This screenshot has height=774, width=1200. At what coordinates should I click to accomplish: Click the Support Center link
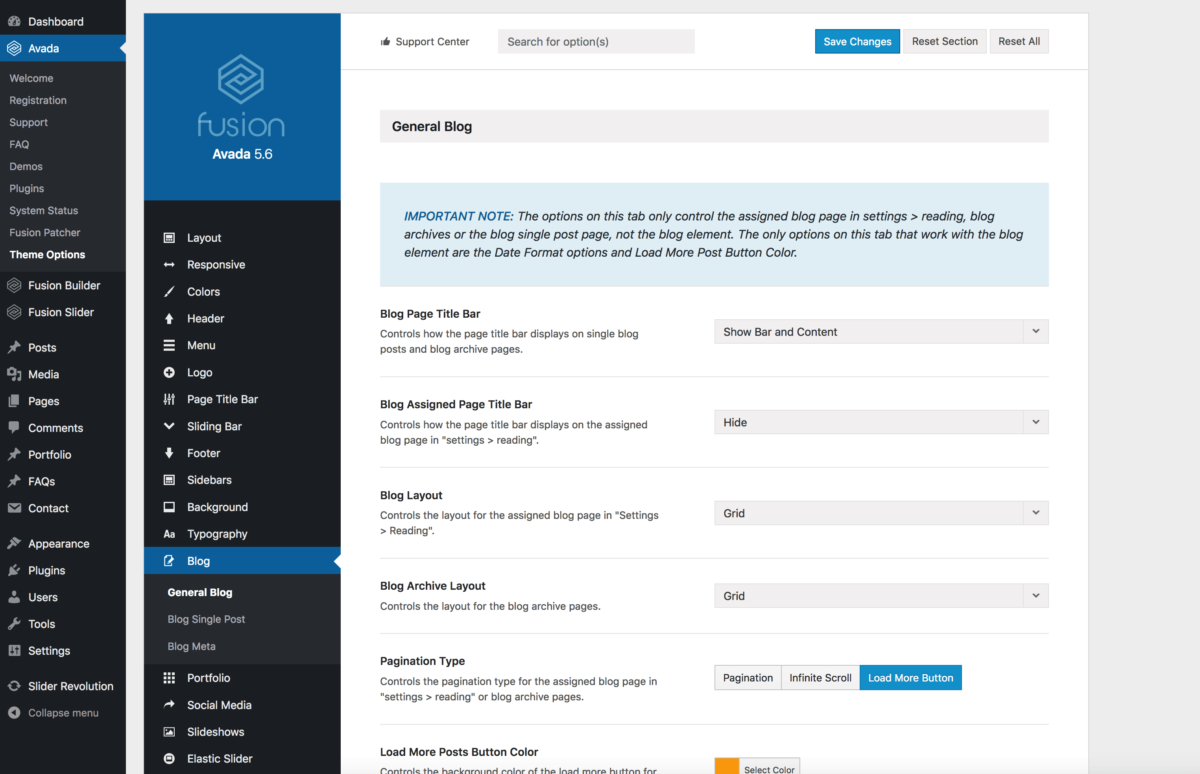425,41
